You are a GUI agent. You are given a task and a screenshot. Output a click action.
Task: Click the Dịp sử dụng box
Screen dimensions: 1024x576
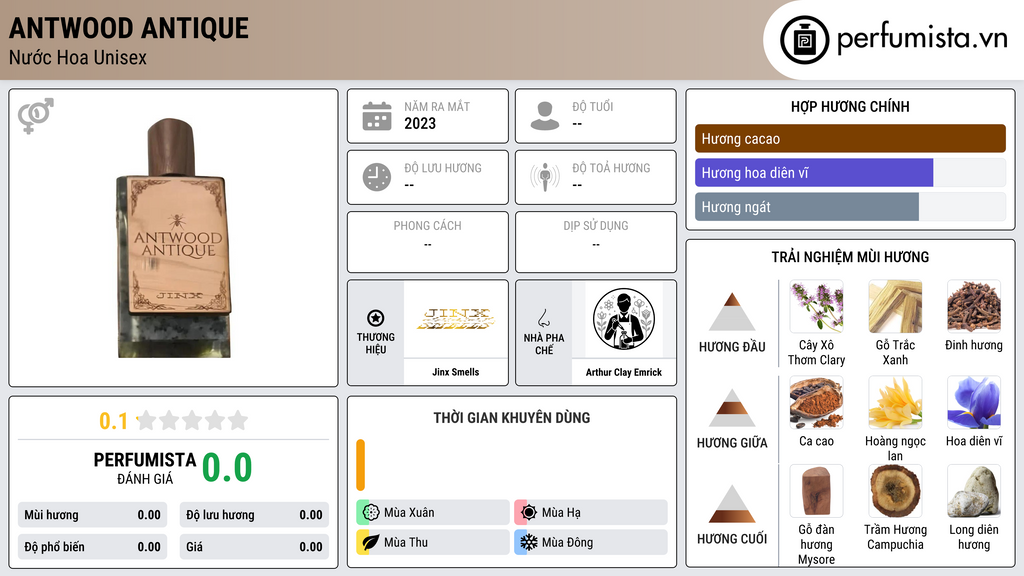tap(596, 242)
